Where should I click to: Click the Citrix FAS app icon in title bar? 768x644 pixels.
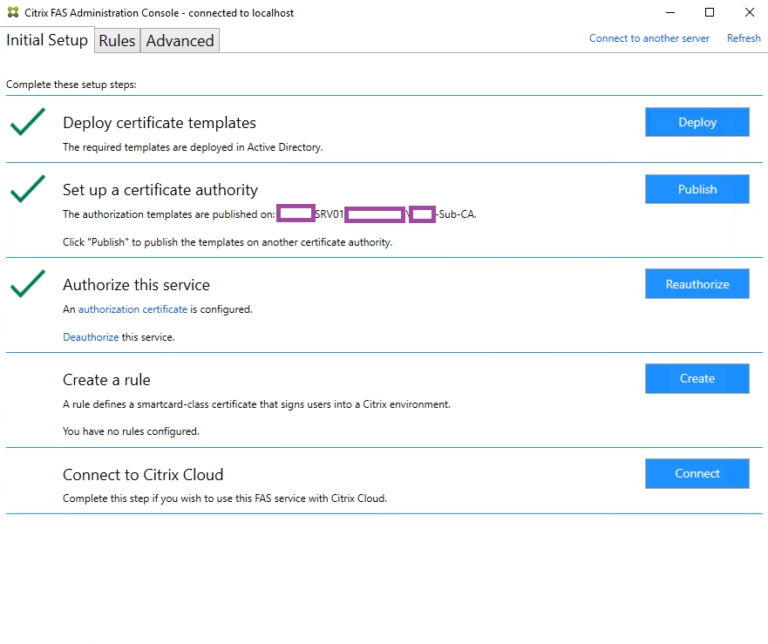13,13
